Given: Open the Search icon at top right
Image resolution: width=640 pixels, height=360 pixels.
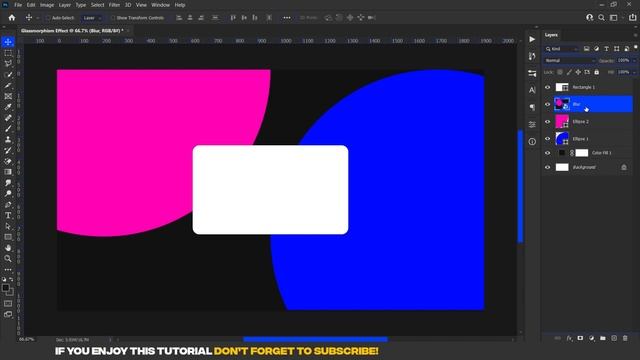Looking at the screenshot, I should (x=601, y=18).
